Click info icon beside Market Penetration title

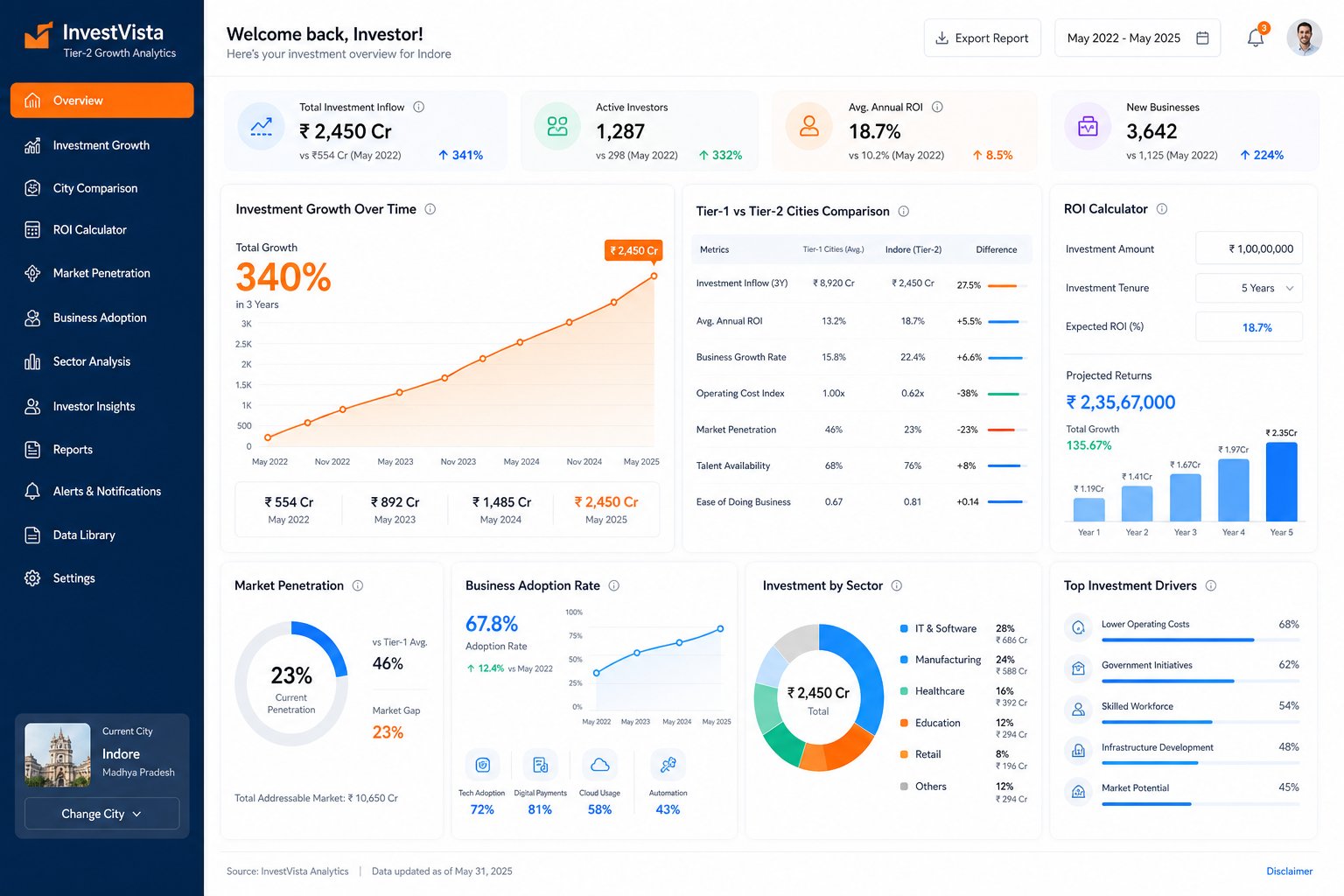pyautogui.click(x=358, y=585)
